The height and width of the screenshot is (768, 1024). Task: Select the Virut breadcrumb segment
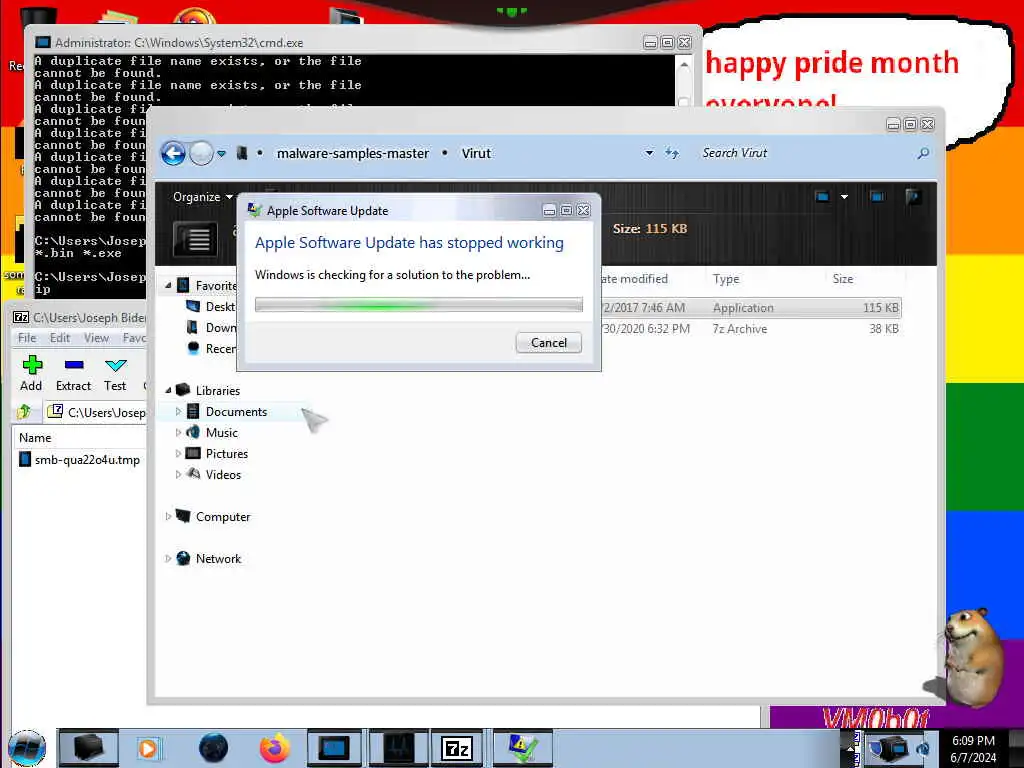point(476,153)
